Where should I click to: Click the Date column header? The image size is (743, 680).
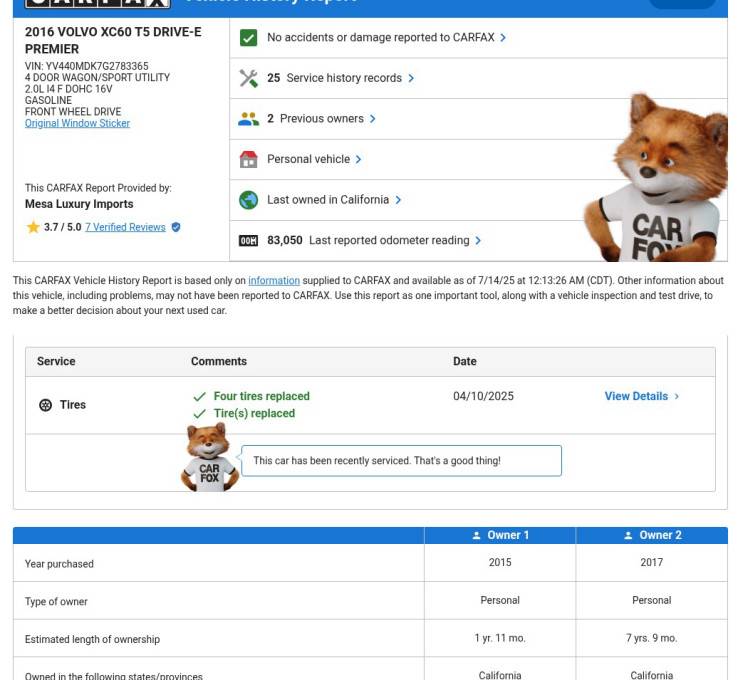(464, 362)
